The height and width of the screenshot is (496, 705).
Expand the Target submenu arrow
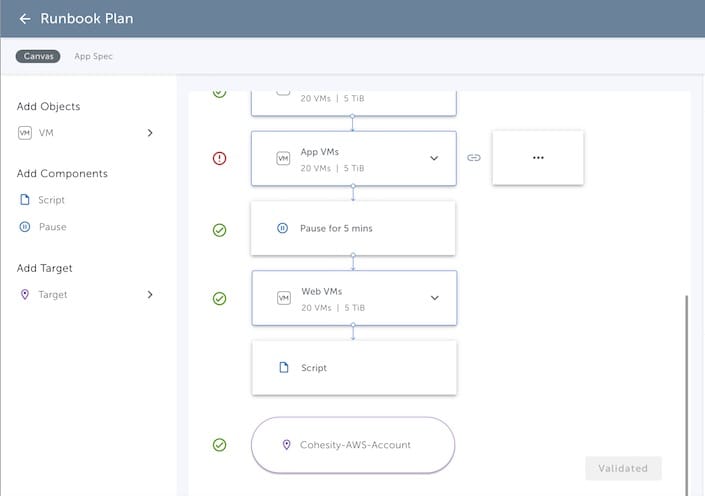click(150, 295)
